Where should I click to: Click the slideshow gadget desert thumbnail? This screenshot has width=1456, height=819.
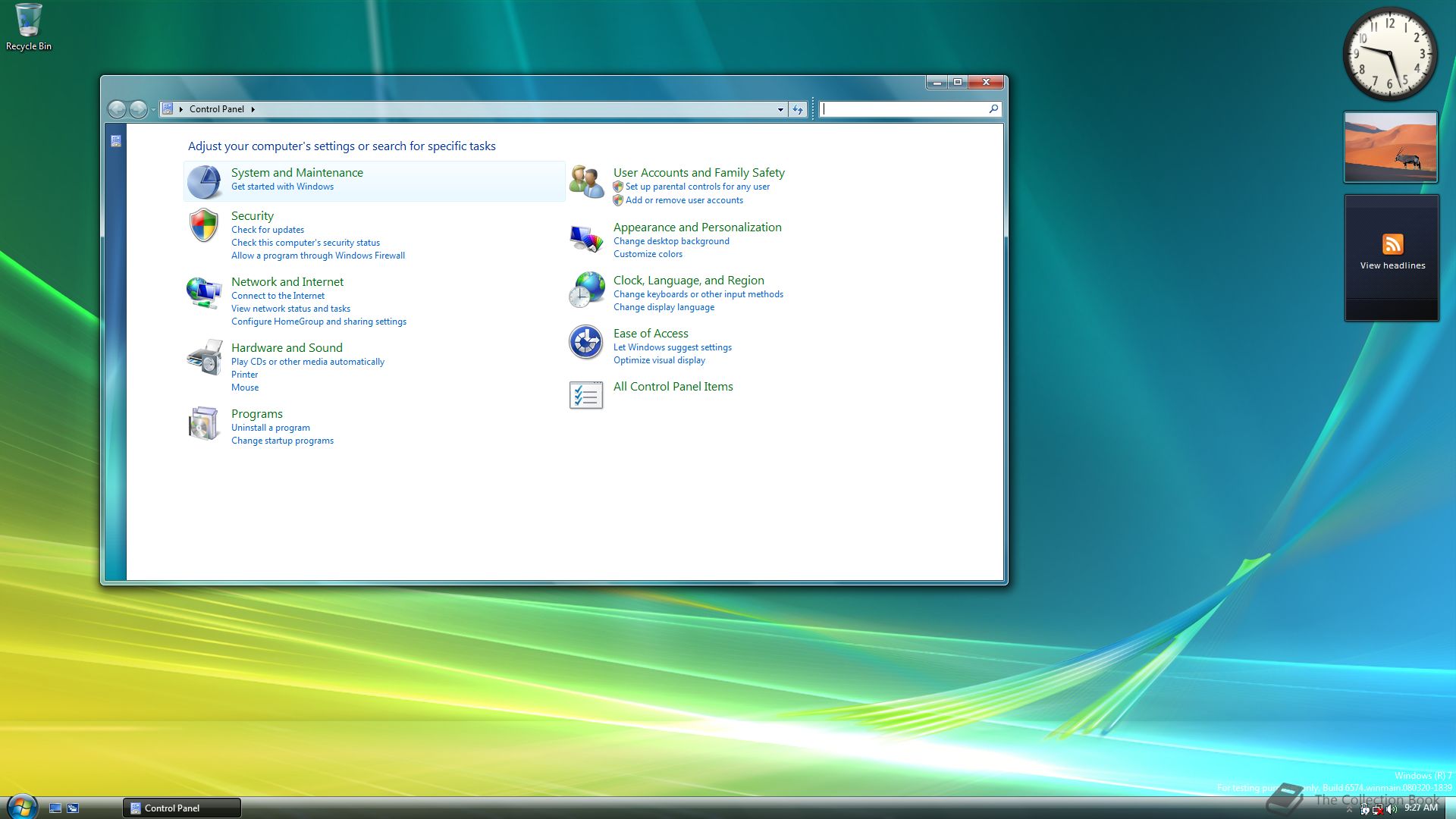tap(1391, 147)
